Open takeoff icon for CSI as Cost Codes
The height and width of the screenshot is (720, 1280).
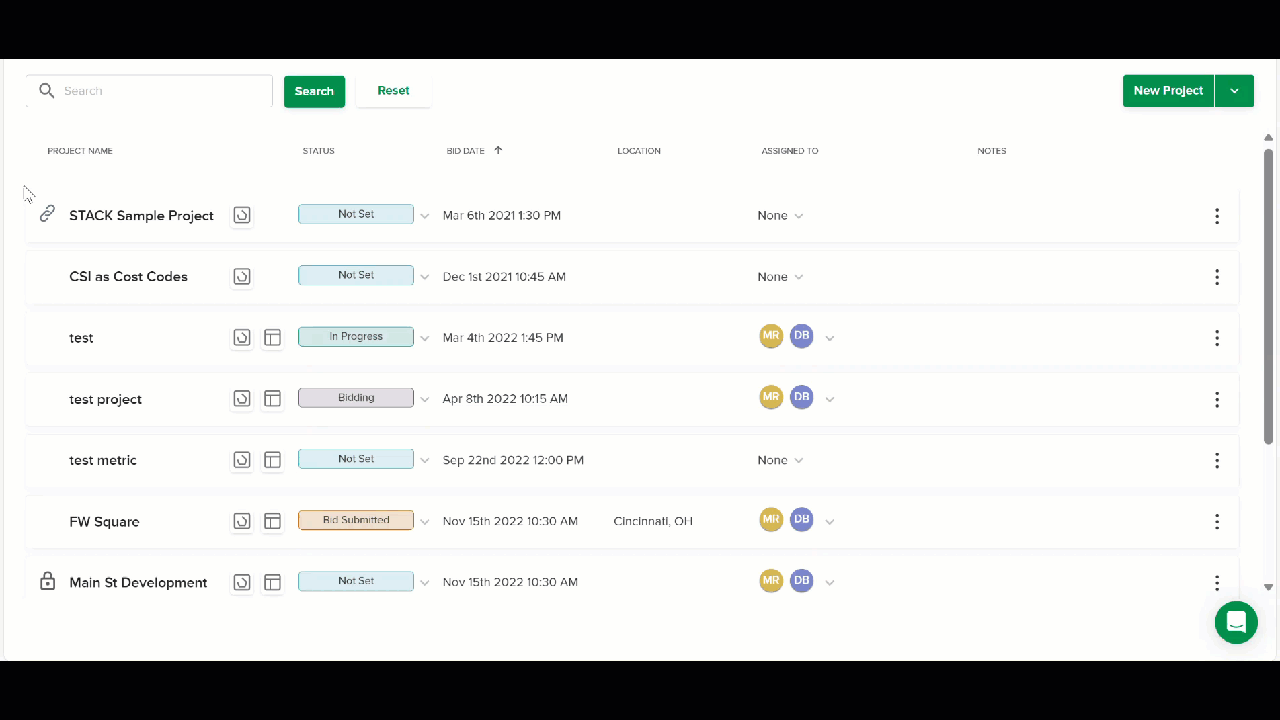[x=242, y=276]
